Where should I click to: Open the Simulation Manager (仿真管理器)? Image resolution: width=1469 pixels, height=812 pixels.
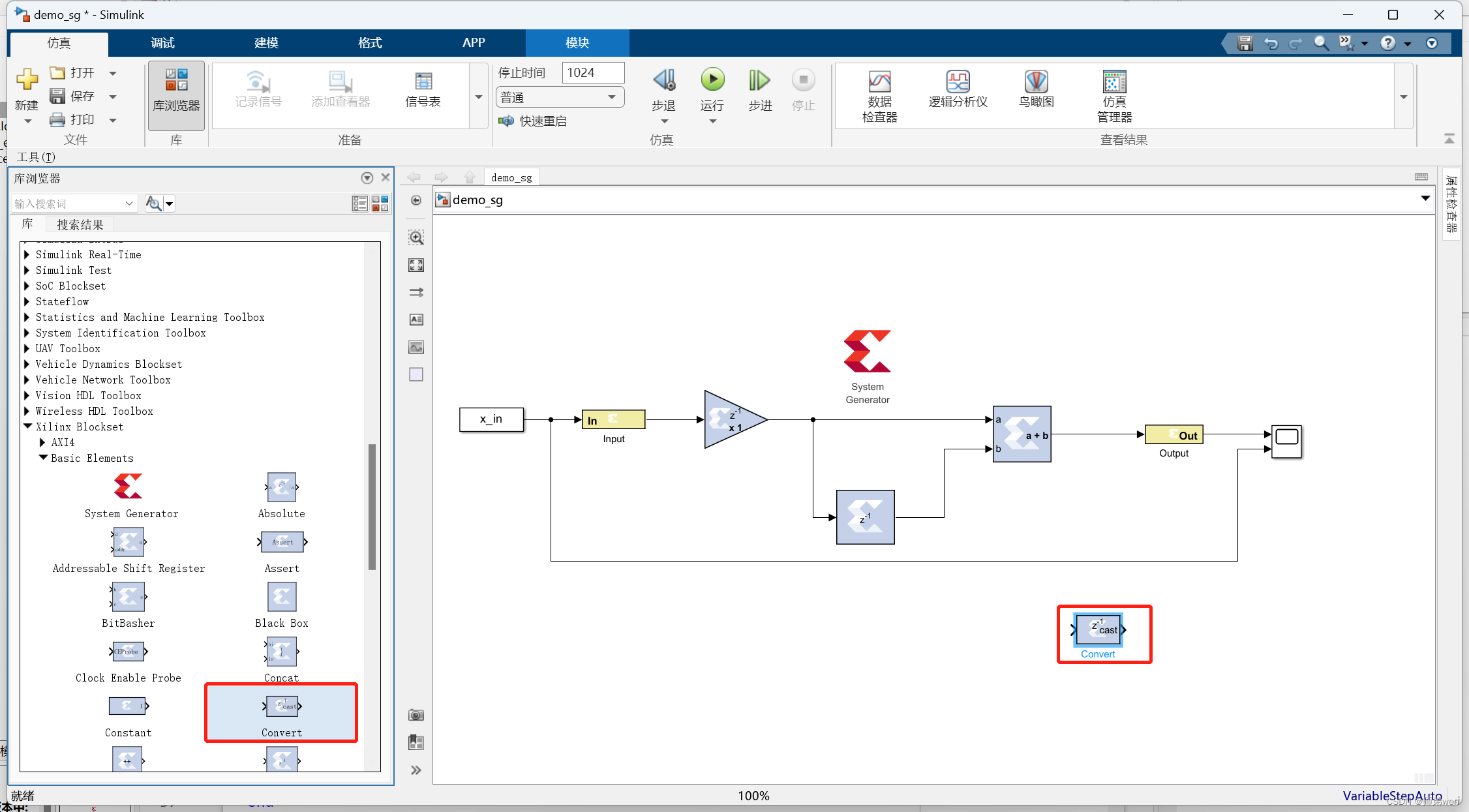1114,97
